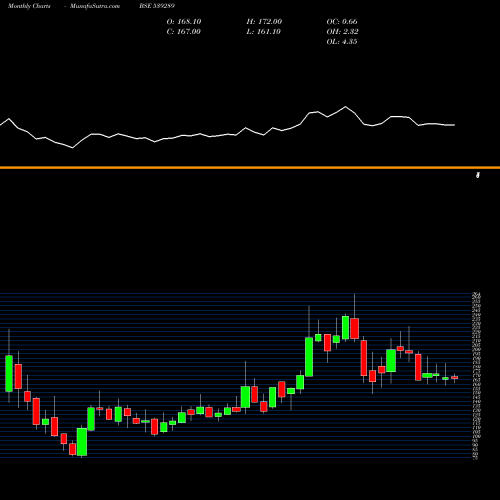Select the high value 'H: 172.00'

pyautogui.click(x=264, y=21)
